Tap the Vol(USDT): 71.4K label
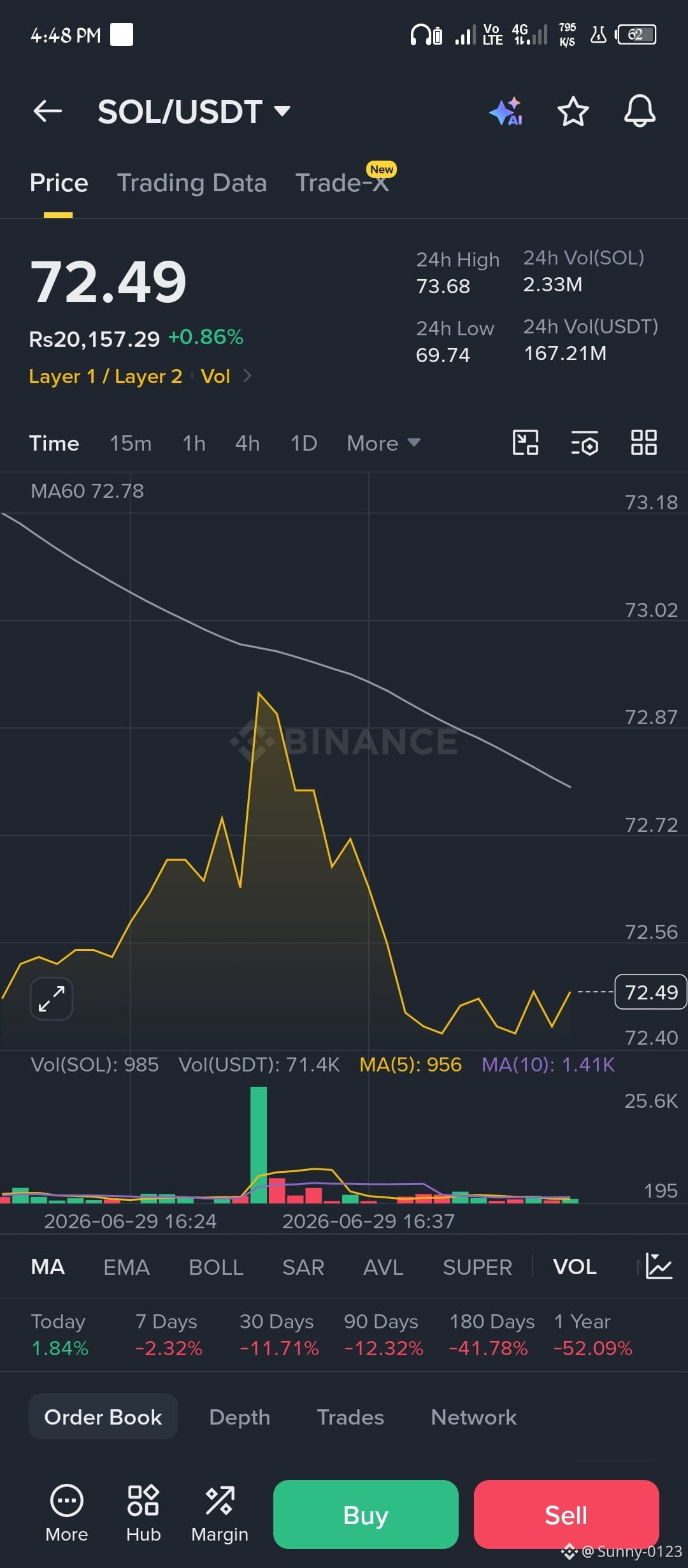The height and width of the screenshot is (1568, 688). click(x=259, y=1064)
